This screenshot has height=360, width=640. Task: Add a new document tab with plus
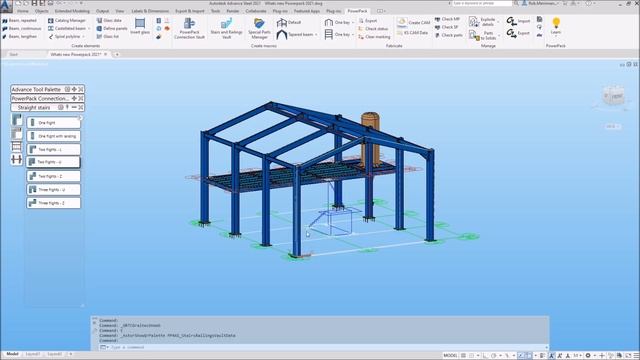[x=117, y=54]
